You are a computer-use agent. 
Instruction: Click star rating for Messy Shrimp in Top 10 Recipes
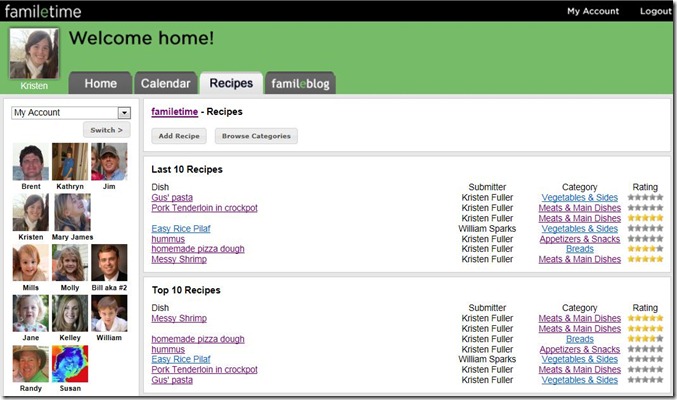[x=646, y=319]
